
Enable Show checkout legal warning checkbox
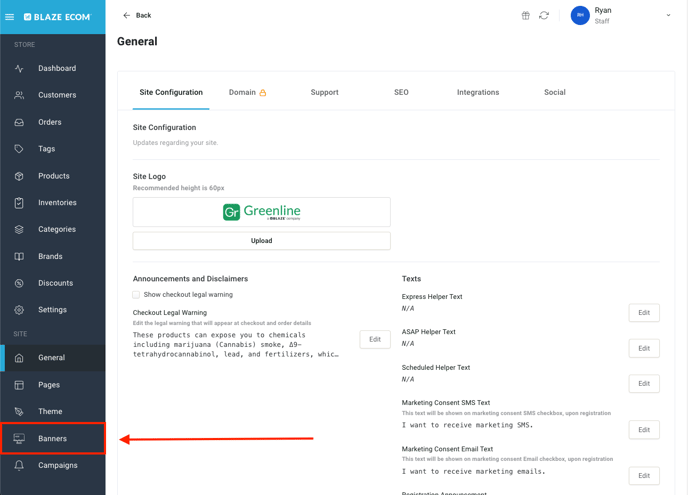tap(137, 295)
